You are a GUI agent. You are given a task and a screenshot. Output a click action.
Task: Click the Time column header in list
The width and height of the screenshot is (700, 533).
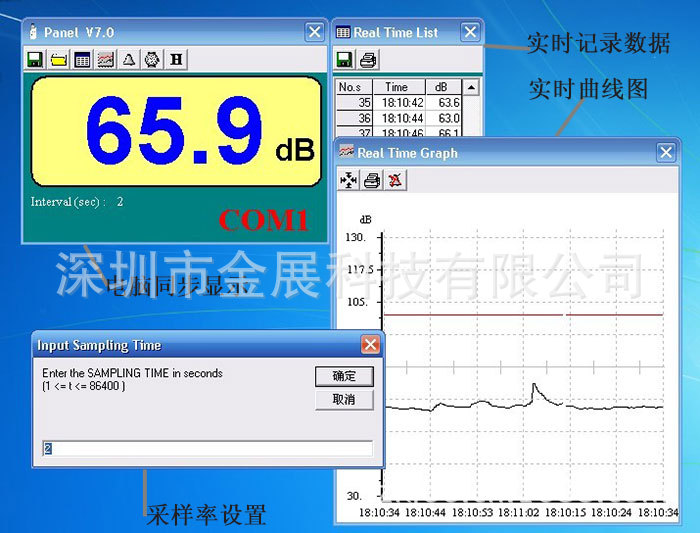(397, 87)
